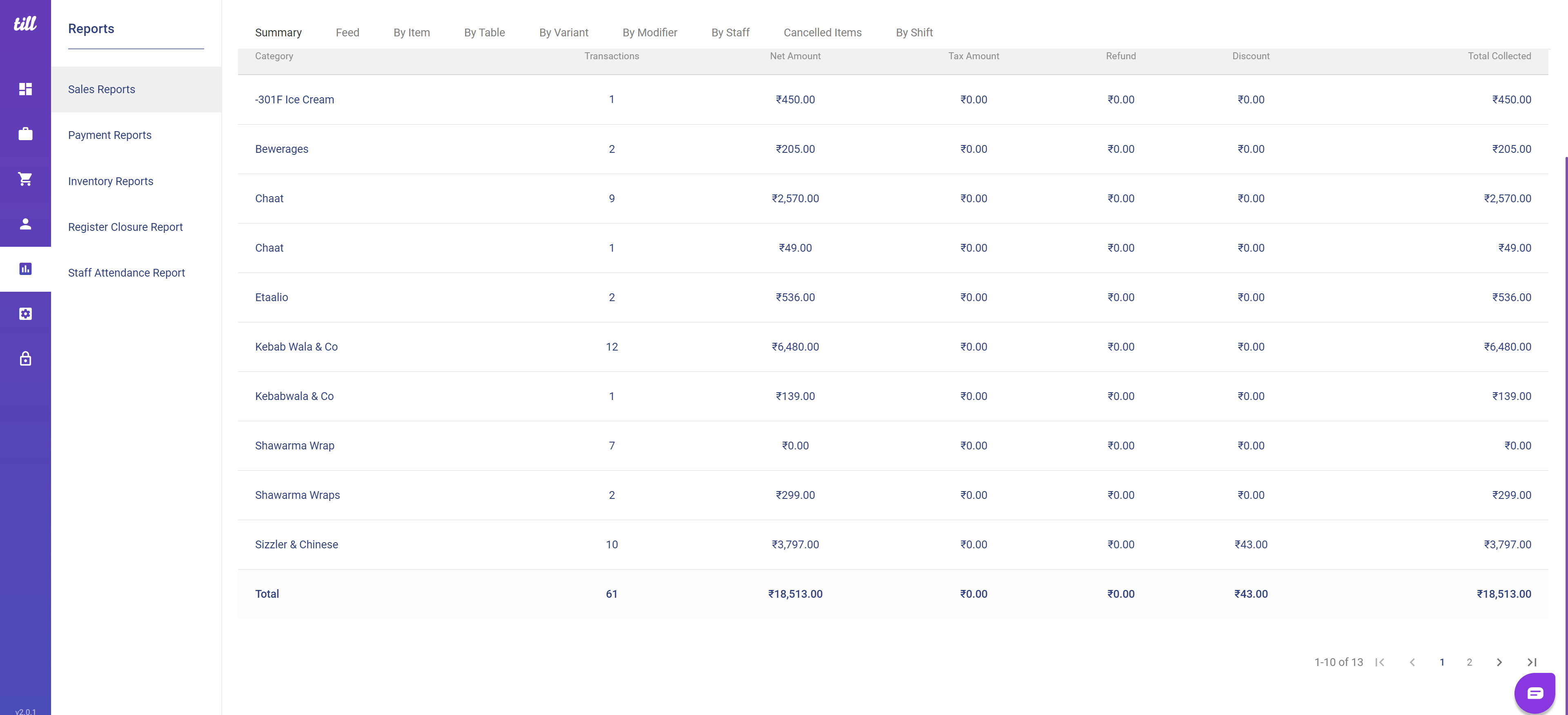
Task: Click the ₹6,480.00 net amount
Action: point(795,346)
